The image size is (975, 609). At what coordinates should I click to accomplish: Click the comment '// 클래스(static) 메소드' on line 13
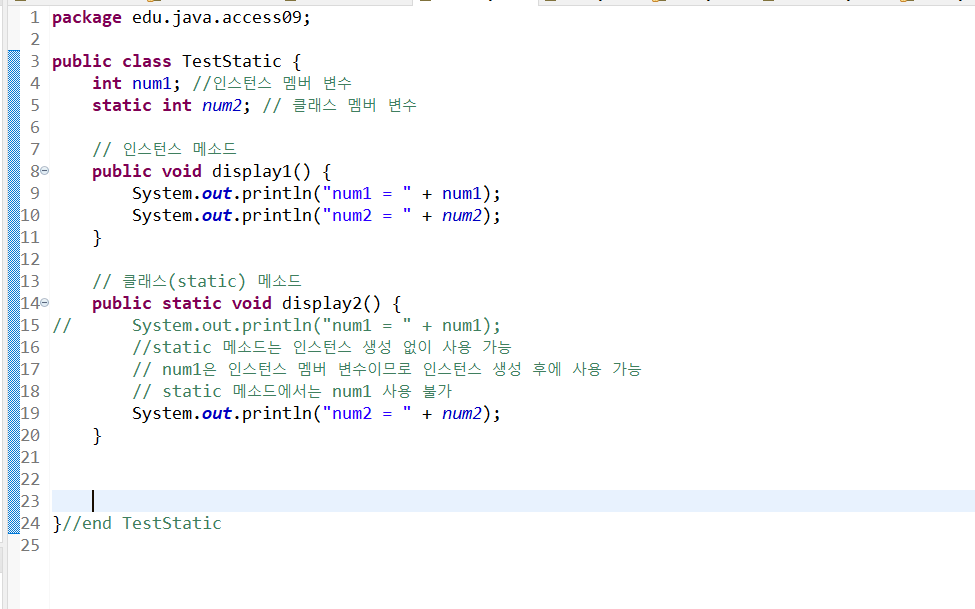click(x=196, y=281)
